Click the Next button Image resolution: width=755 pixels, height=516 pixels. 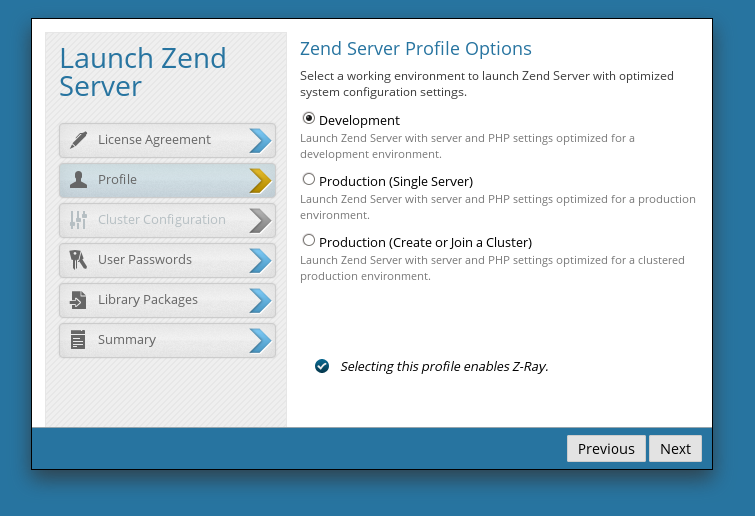coord(675,449)
